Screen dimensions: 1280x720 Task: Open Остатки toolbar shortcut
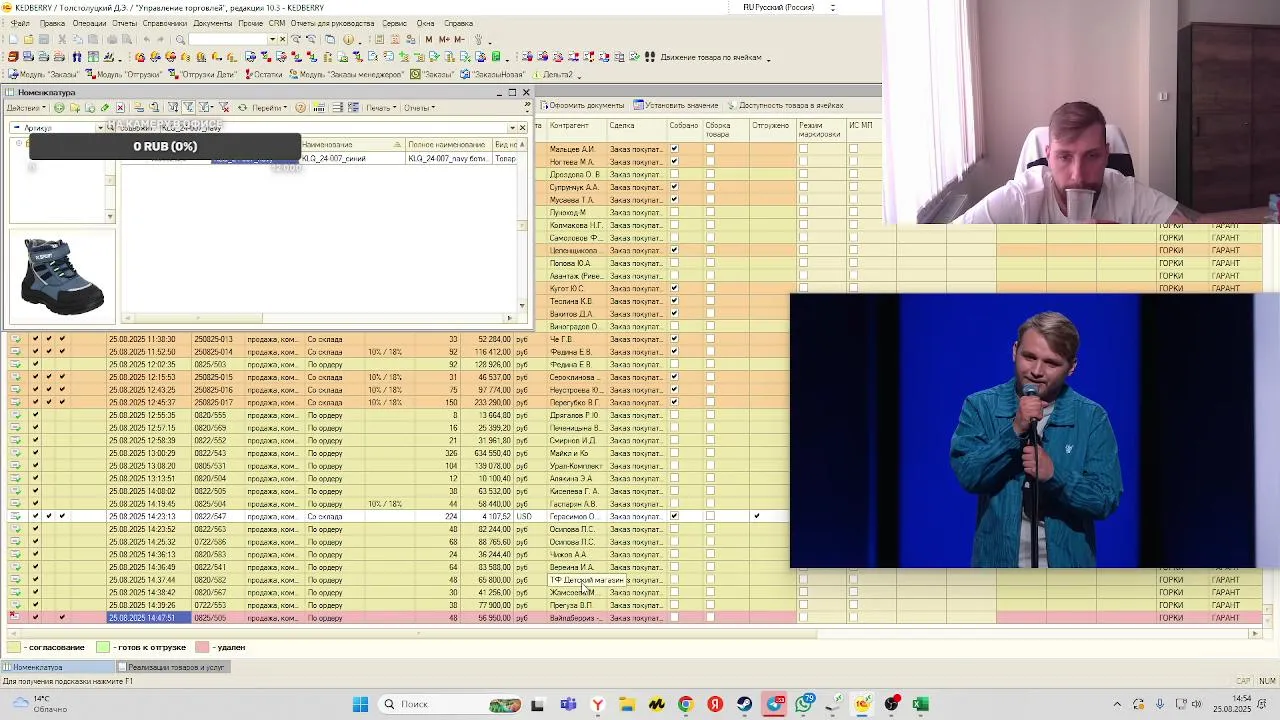click(264, 75)
